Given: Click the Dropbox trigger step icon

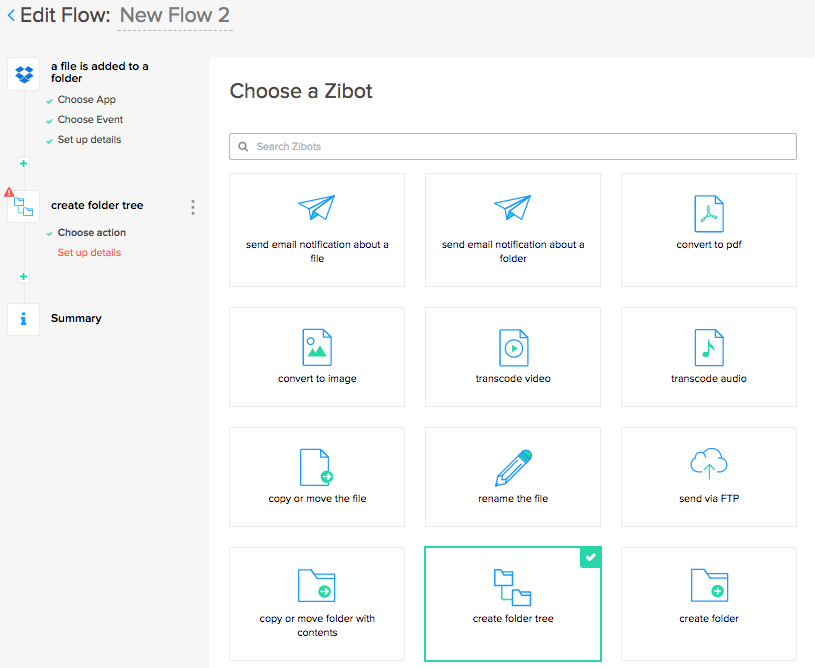Looking at the screenshot, I should coord(24,74).
